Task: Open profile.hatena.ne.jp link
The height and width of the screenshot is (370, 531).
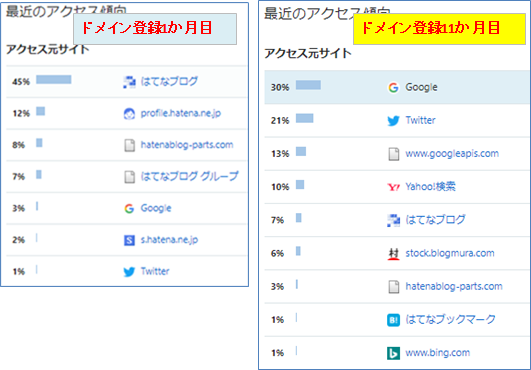Action: (181, 113)
